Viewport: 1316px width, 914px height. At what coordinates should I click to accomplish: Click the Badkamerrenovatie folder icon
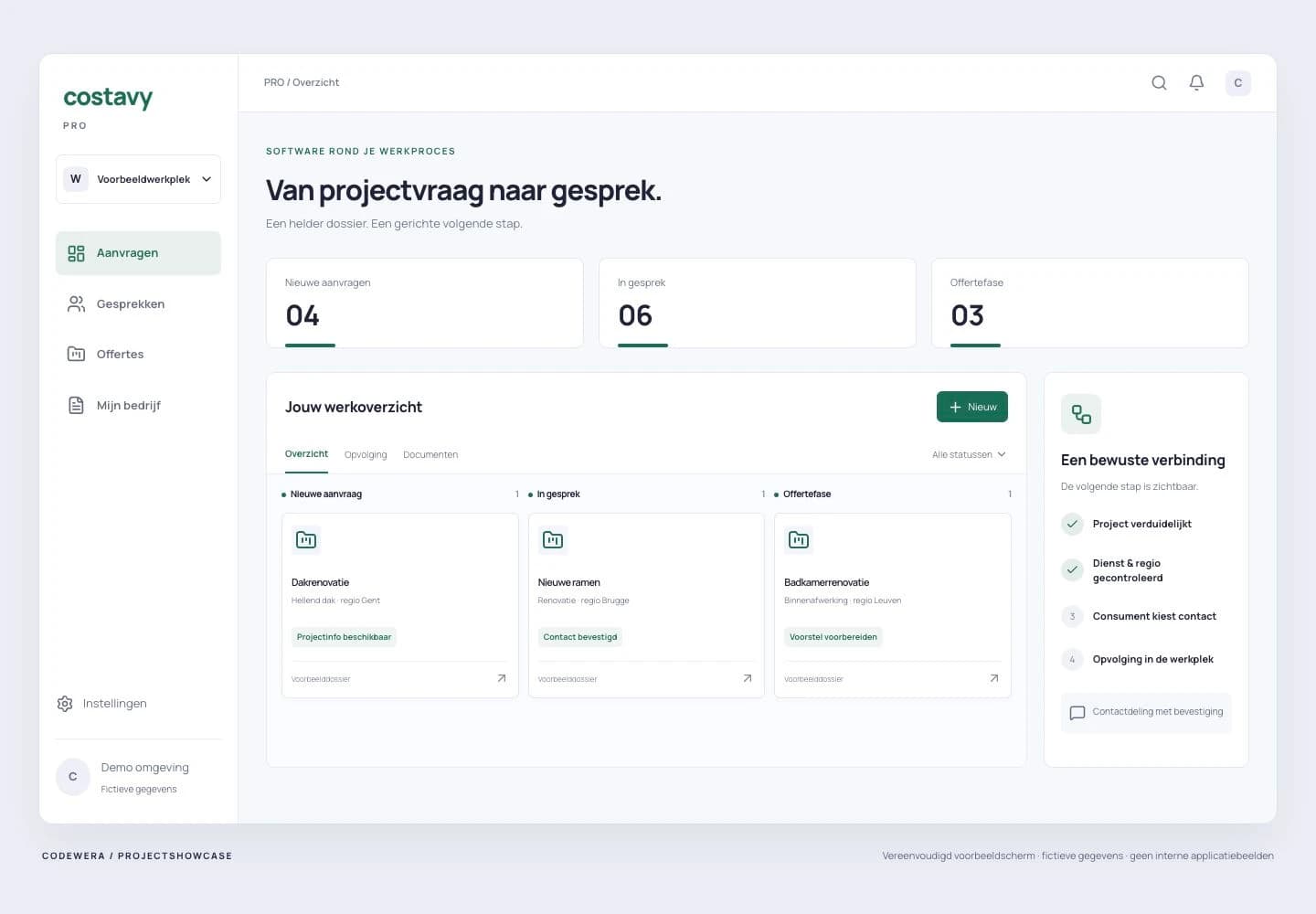click(799, 540)
